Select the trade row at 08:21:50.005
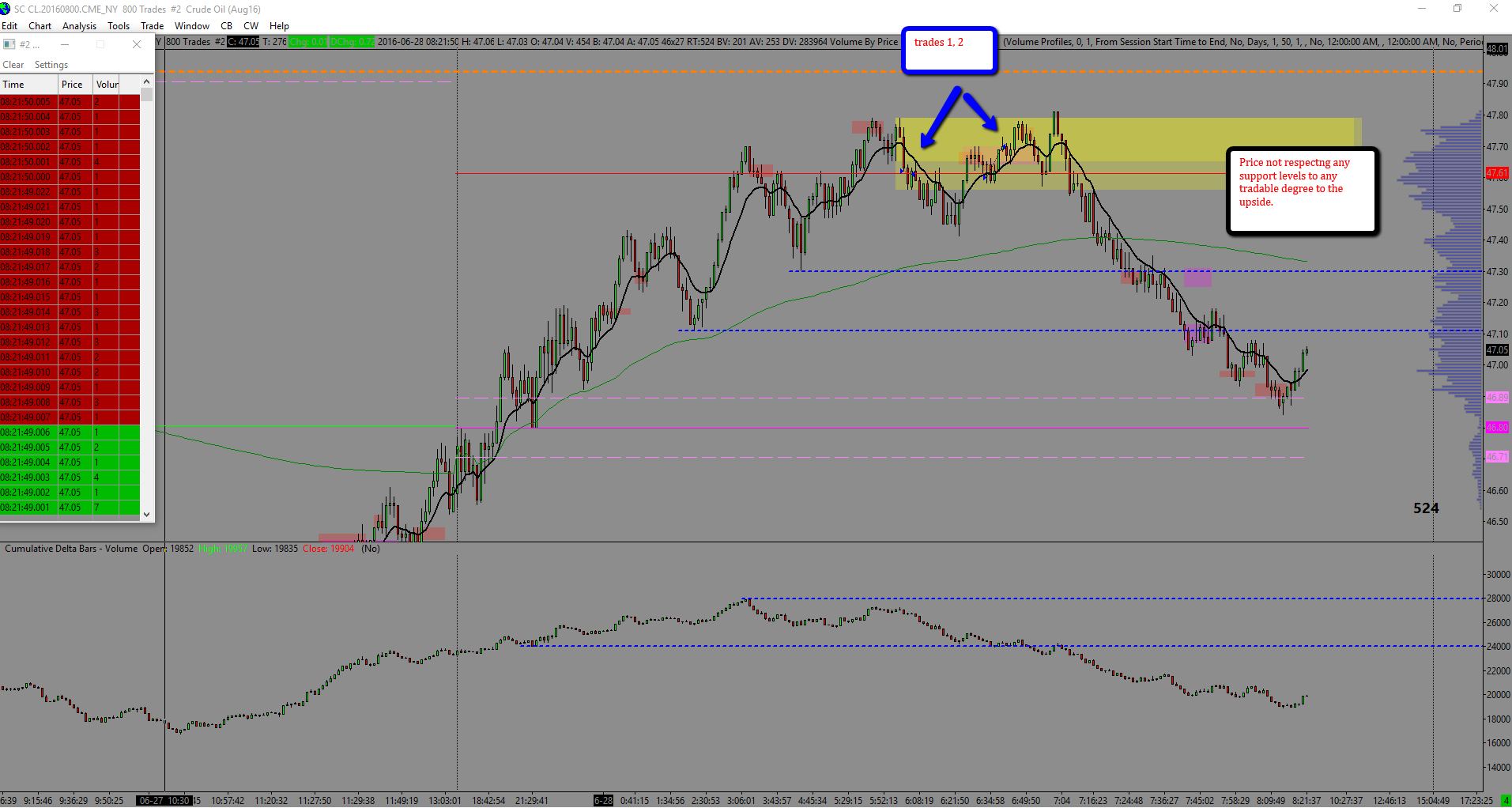 coord(70,102)
